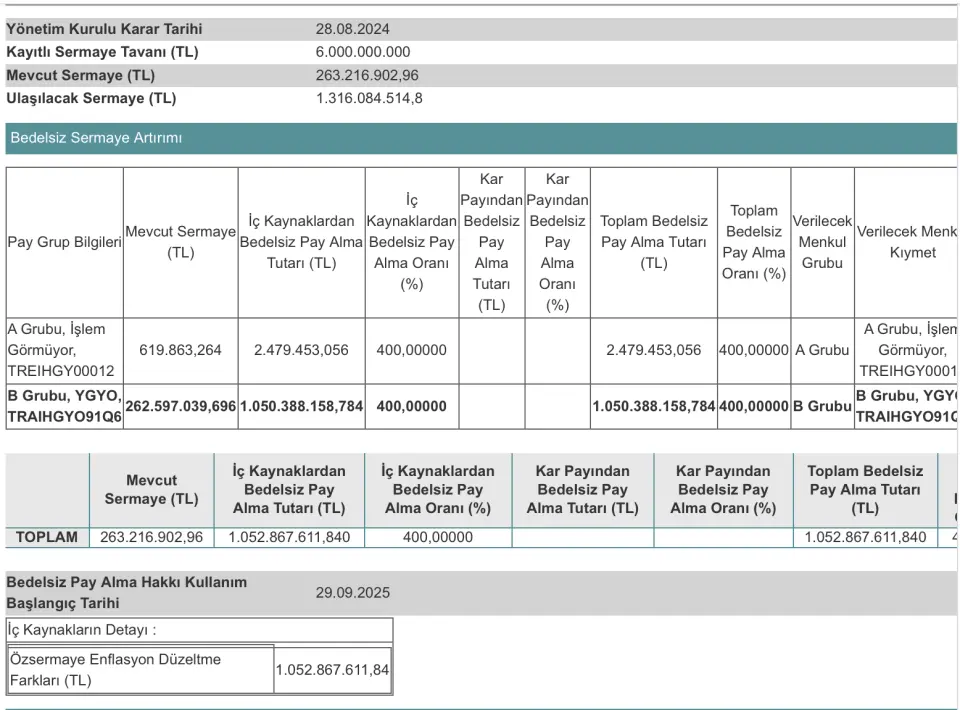This screenshot has width=960, height=710.
Task: Click totals table header "İç Kaynaklardan Bedelsiz Pay Alma Tutarı"
Action: click(289, 490)
